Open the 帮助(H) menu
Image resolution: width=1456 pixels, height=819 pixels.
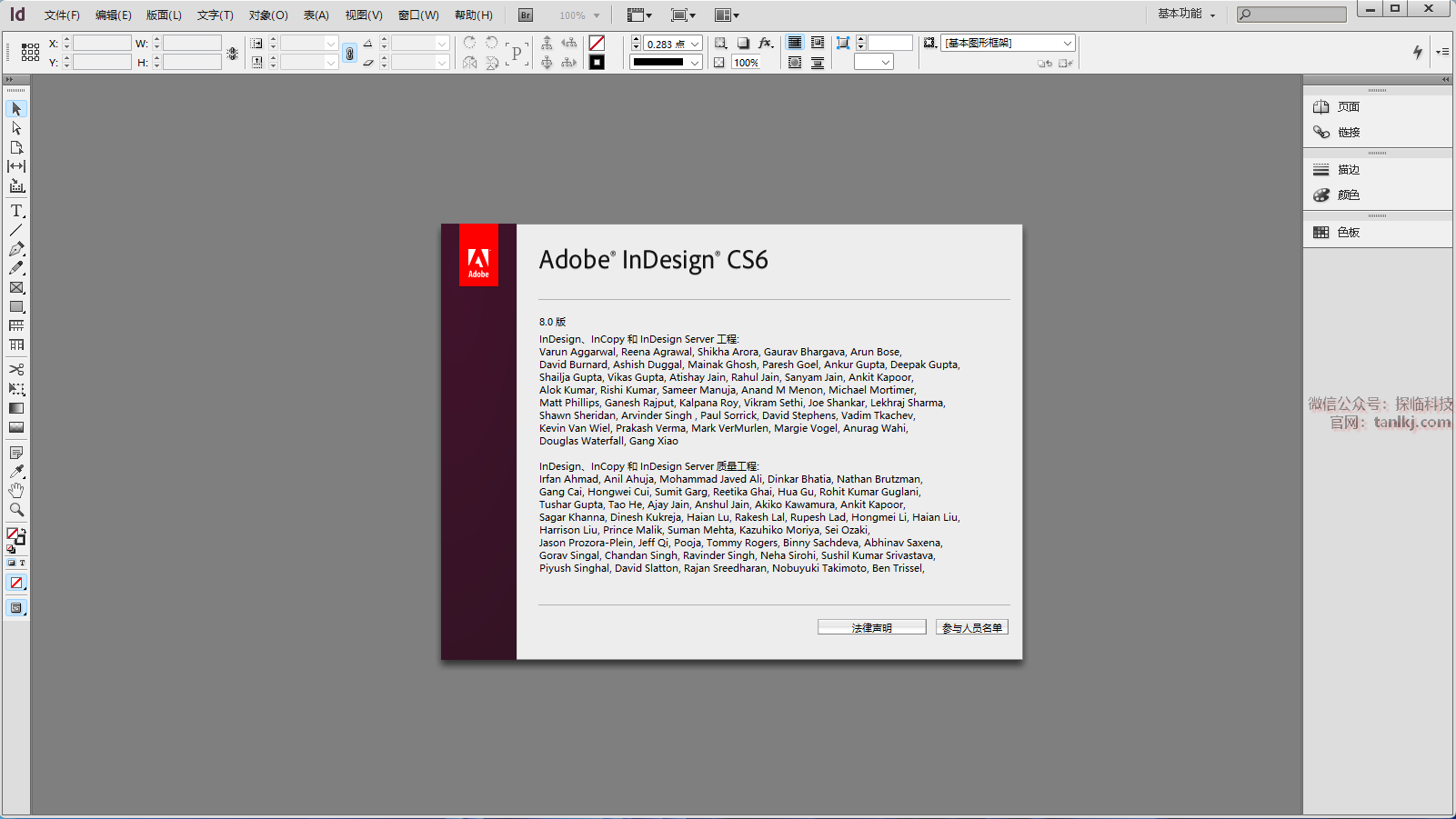[473, 15]
